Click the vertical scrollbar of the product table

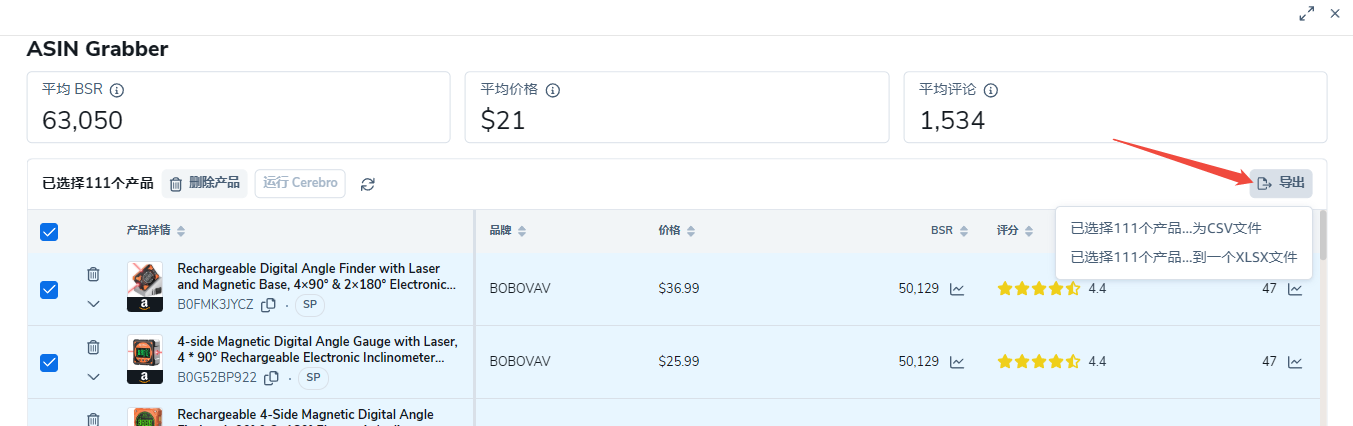pyautogui.click(x=1324, y=235)
